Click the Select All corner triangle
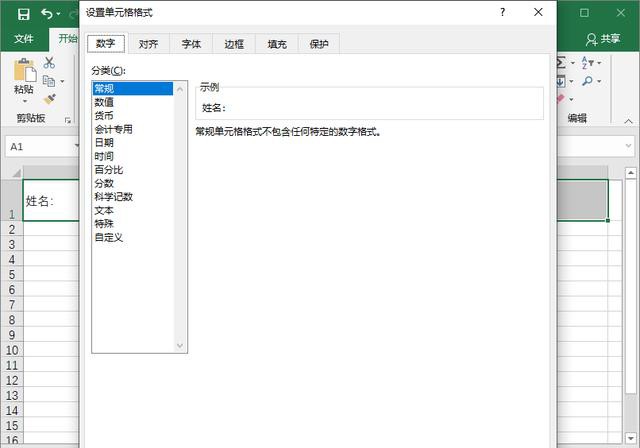640x448 pixels. [16, 173]
